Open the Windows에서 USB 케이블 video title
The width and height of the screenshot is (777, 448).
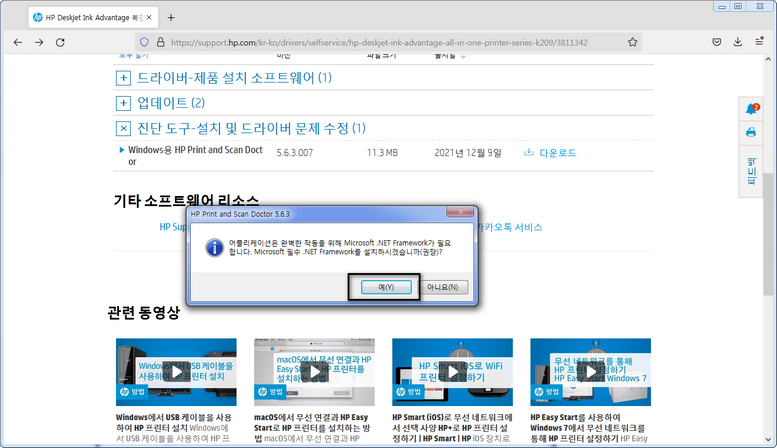pos(173,423)
